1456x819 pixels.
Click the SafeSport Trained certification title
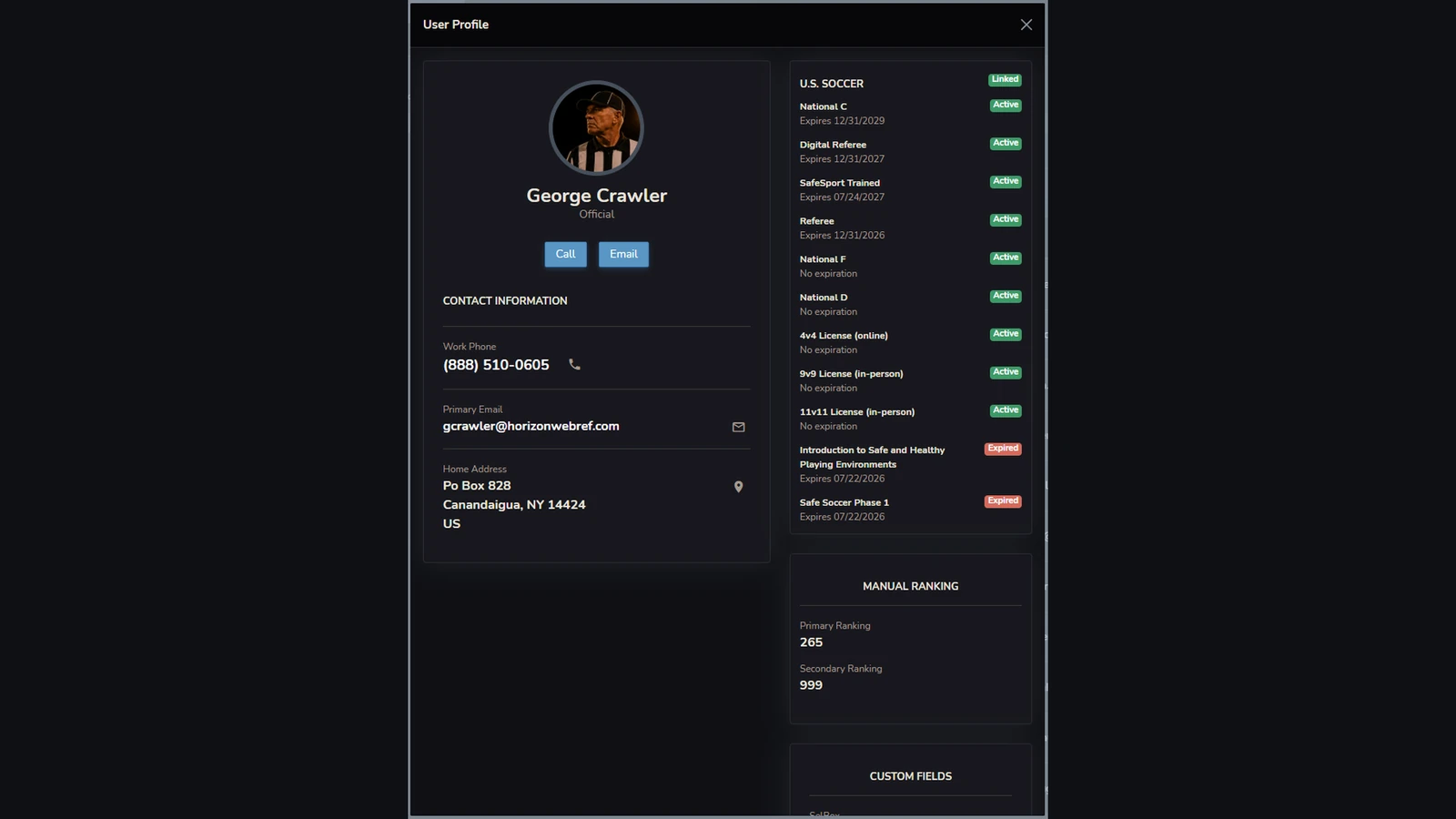pos(839,183)
